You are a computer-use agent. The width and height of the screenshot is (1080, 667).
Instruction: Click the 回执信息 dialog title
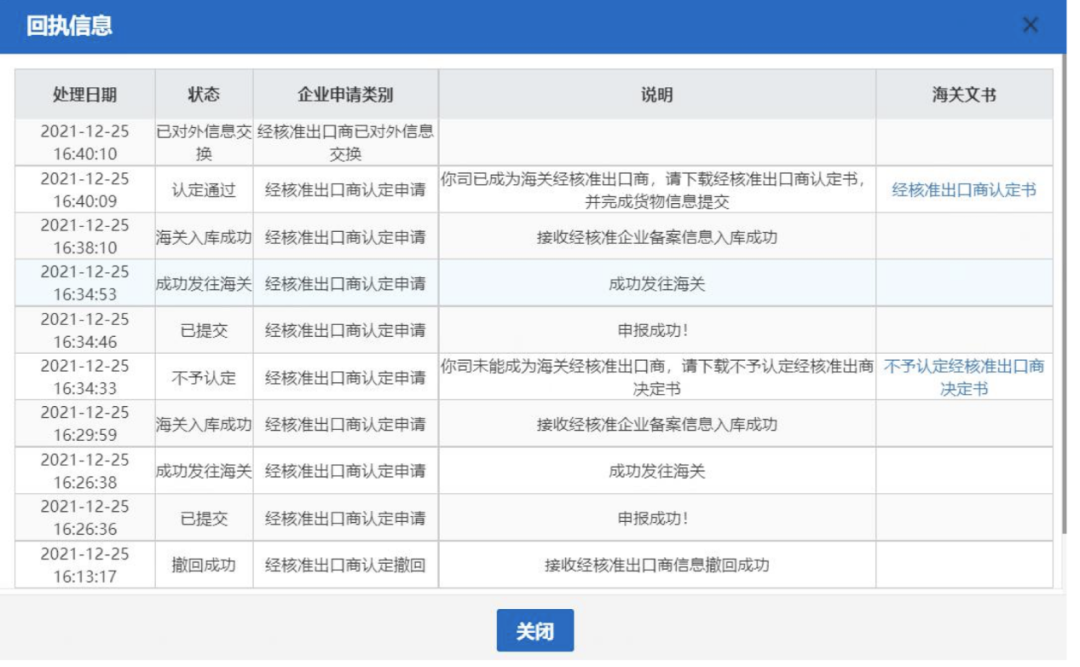(69, 26)
